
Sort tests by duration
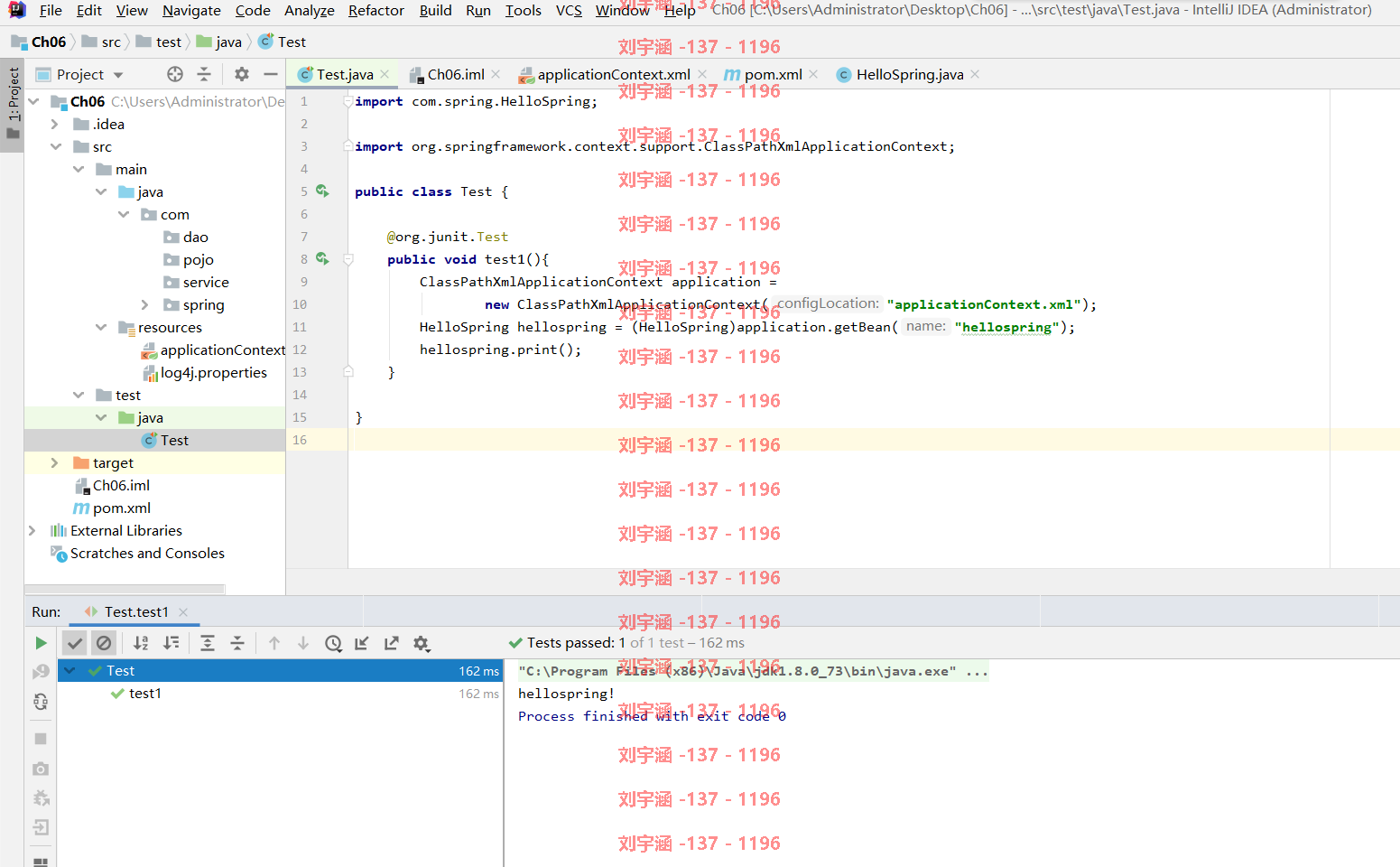click(171, 643)
